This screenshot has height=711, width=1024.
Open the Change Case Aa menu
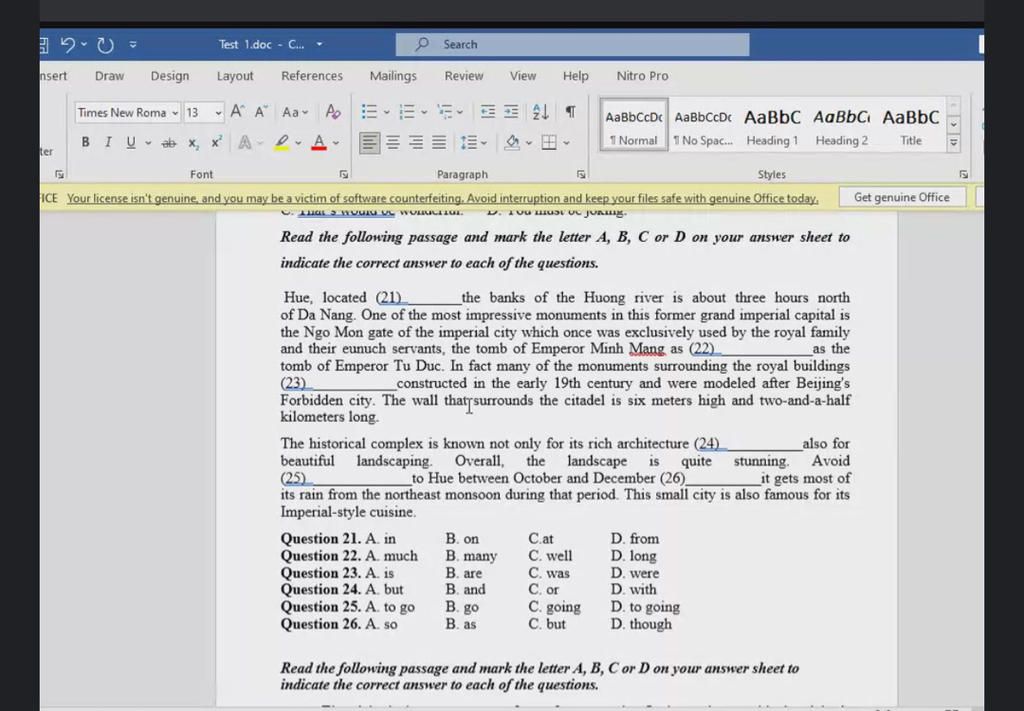coord(295,112)
